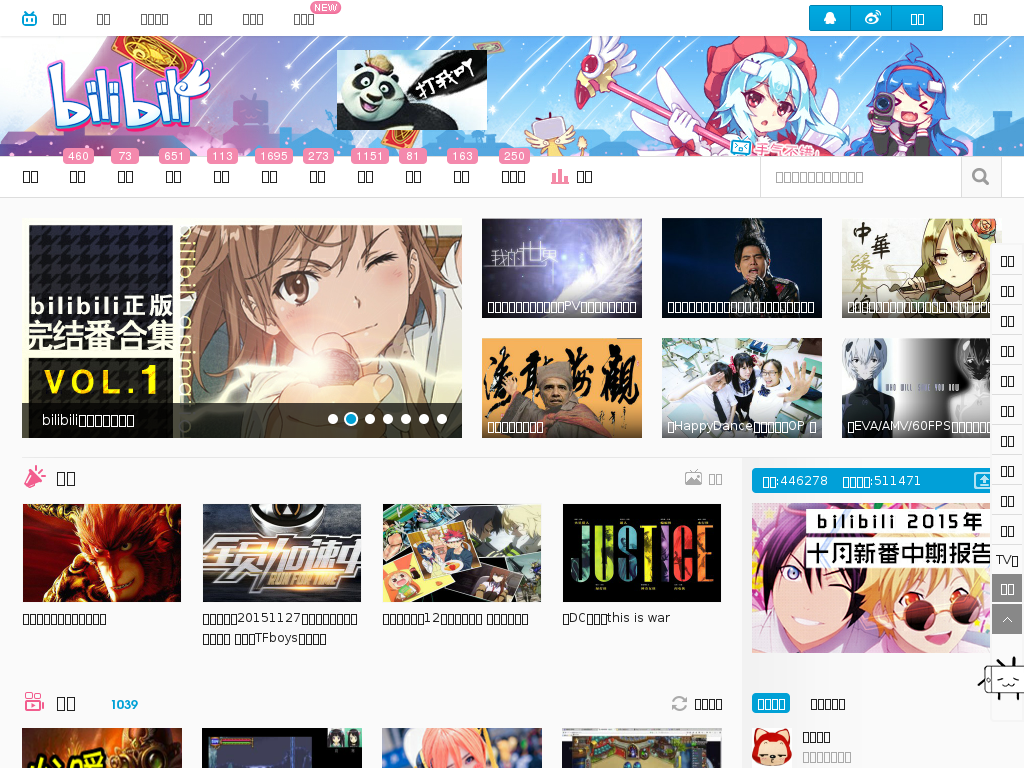Open the category with the 460 badge
The height and width of the screenshot is (768, 1024).
tap(78, 176)
